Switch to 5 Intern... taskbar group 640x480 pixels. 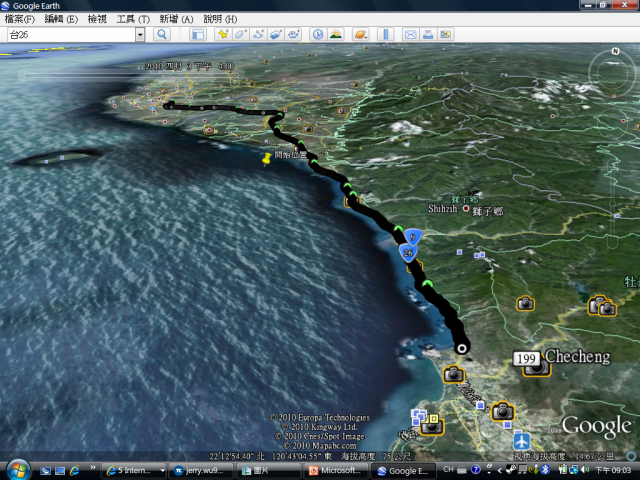134,471
